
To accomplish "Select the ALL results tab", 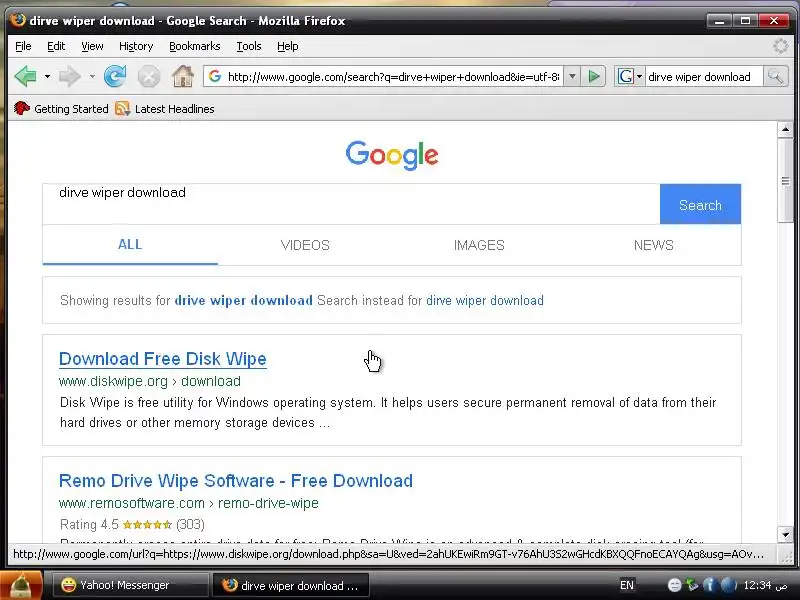I will click(130, 245).
